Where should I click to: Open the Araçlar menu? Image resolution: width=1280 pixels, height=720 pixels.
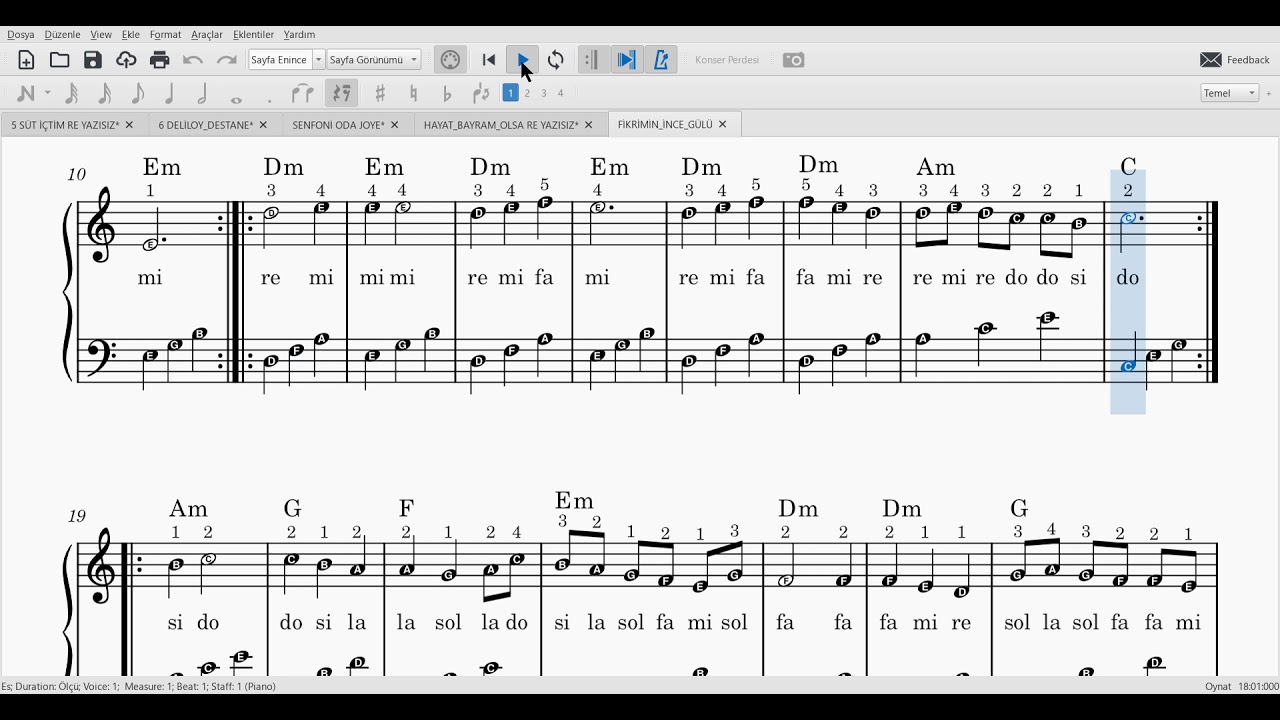(206, 34)
